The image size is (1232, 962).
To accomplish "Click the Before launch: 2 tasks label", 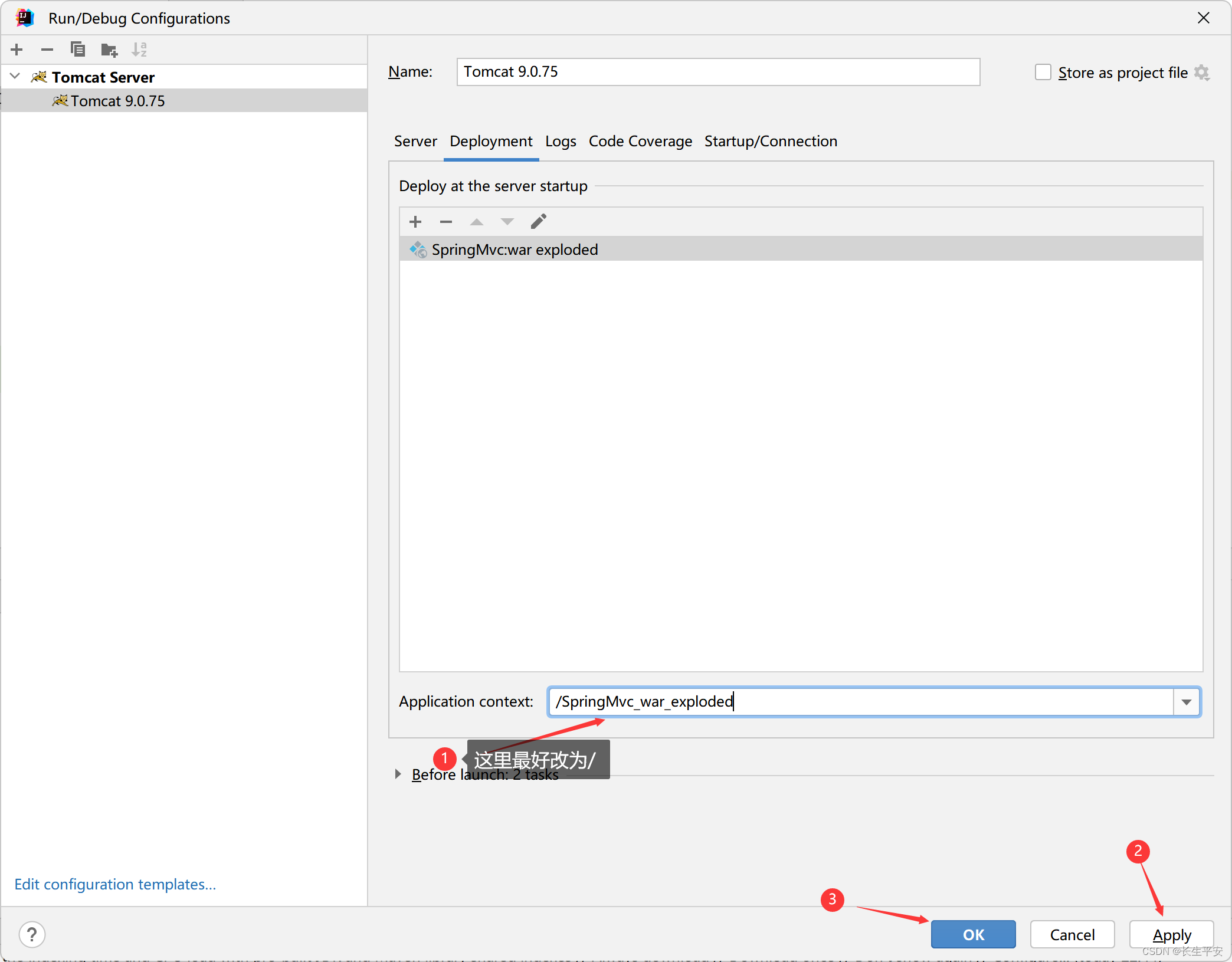I will coord(485,774).
